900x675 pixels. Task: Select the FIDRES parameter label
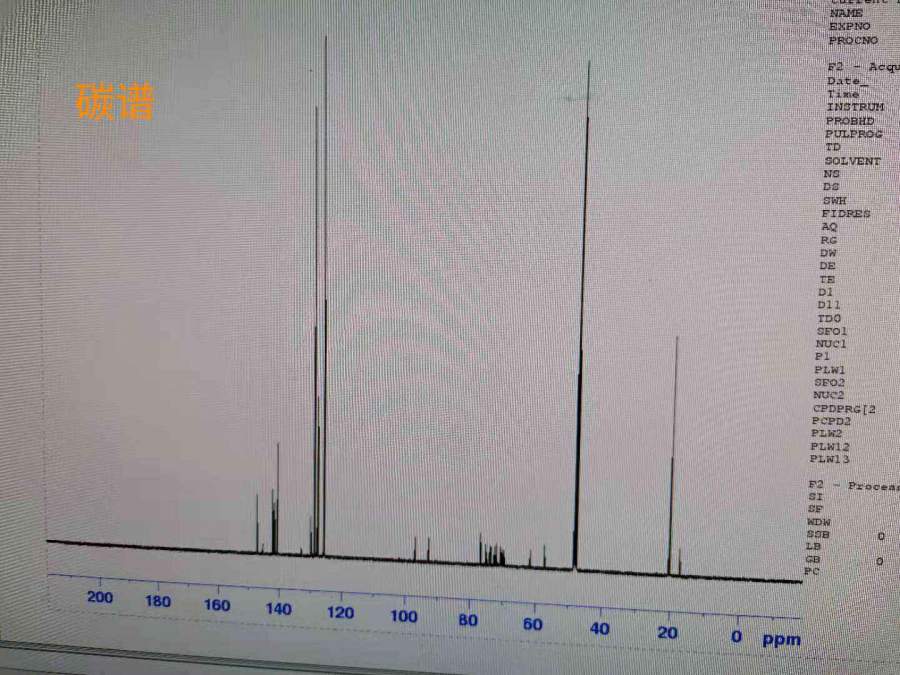click(845, 214)
